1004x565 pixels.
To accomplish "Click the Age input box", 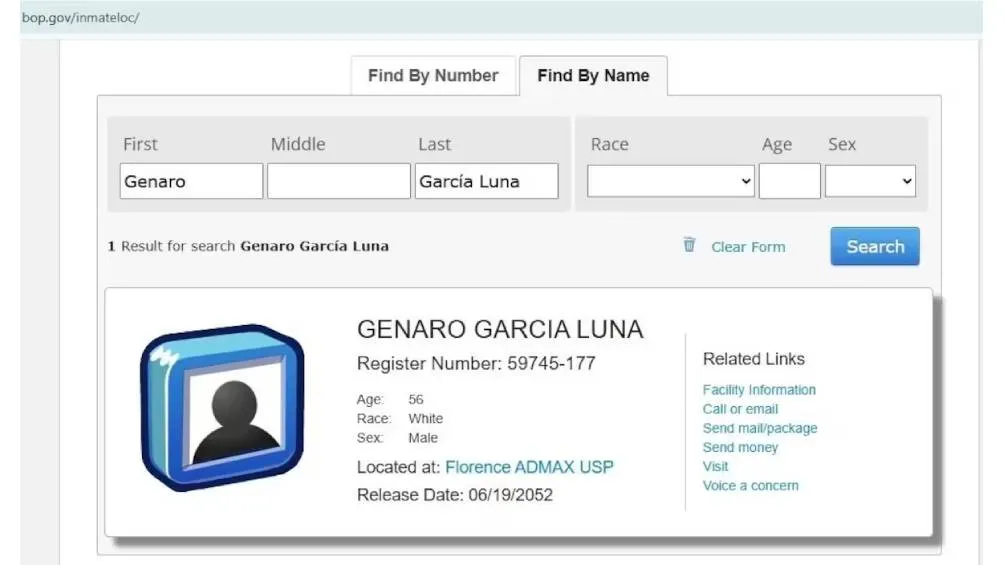I will 789,181.
